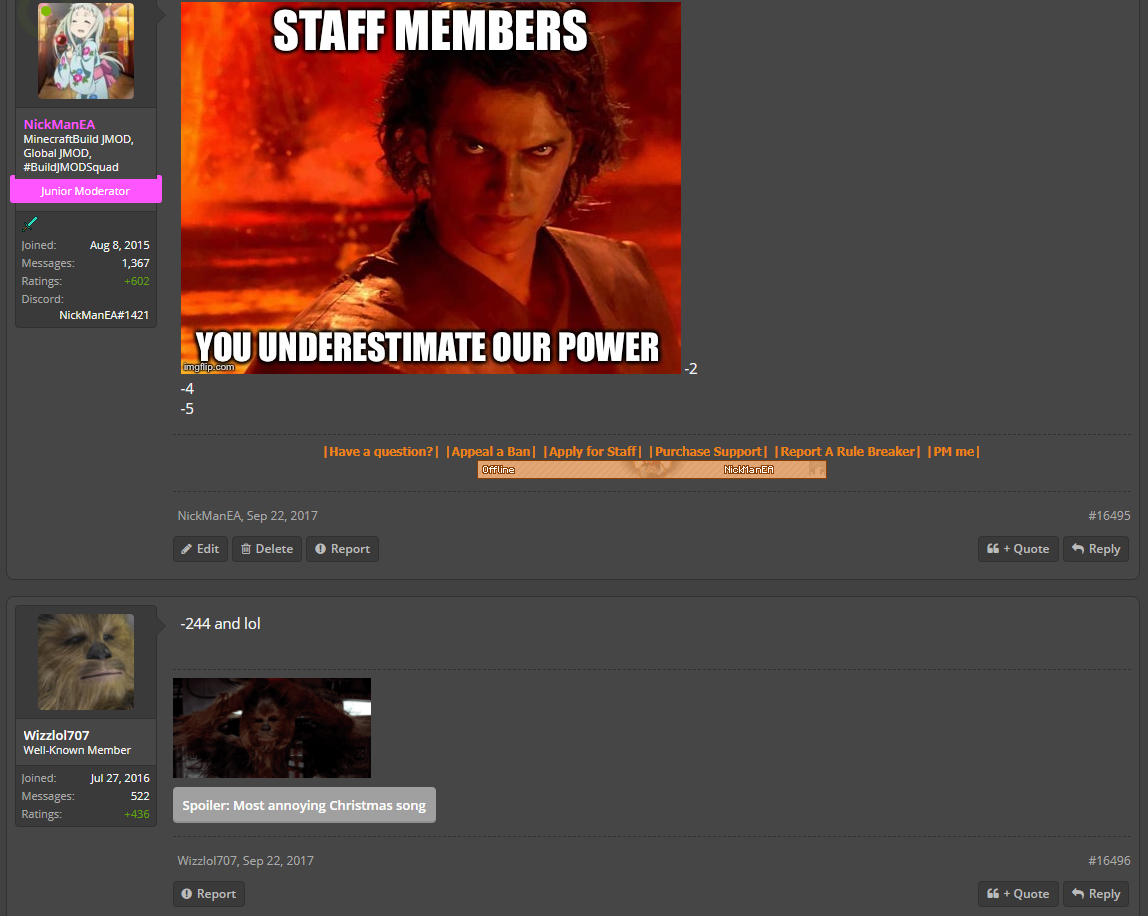Open permalink #16496
This screenshot has height=916, width=1148.
click(x=1109, y=861)
